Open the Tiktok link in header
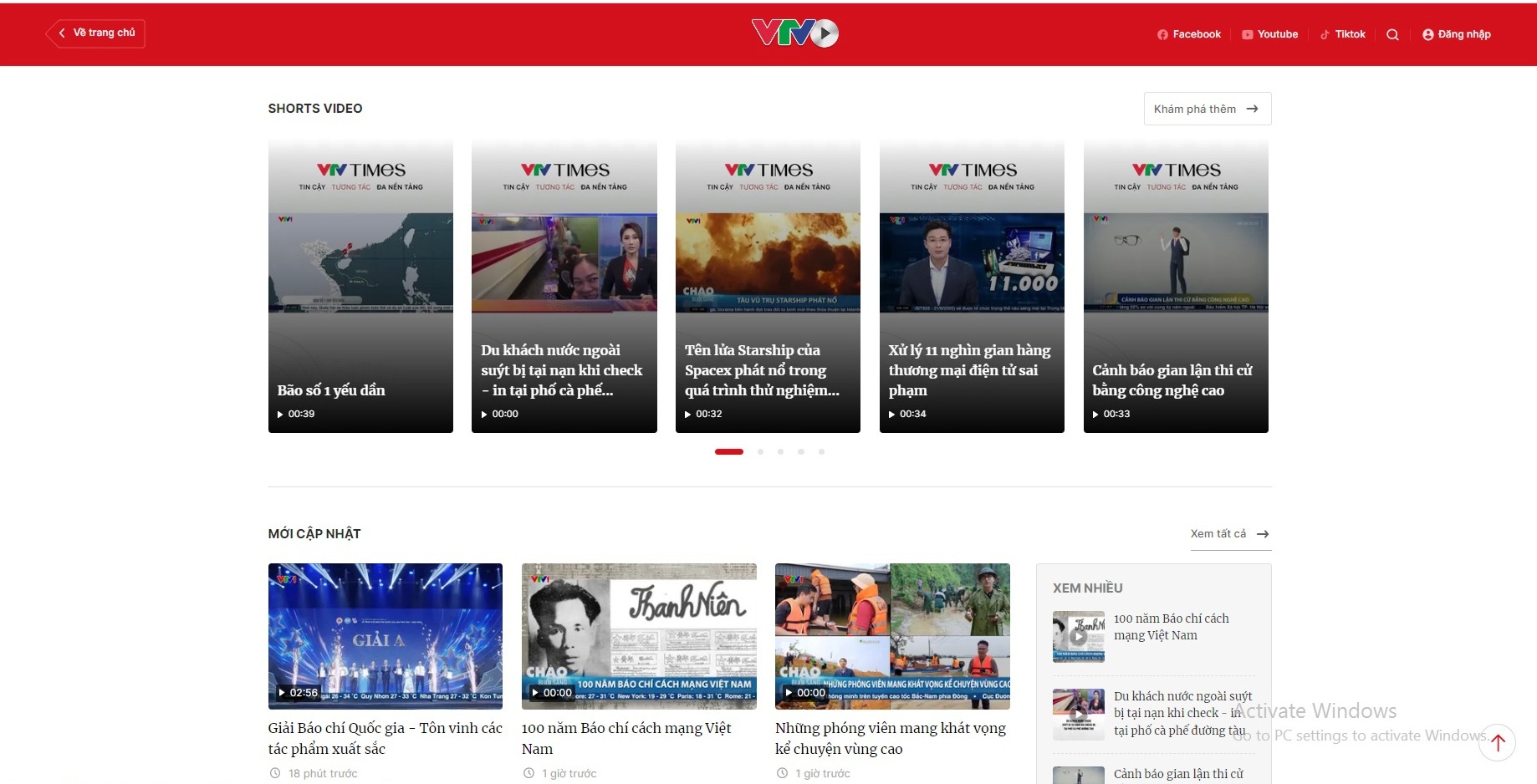 pos(1343,34)
